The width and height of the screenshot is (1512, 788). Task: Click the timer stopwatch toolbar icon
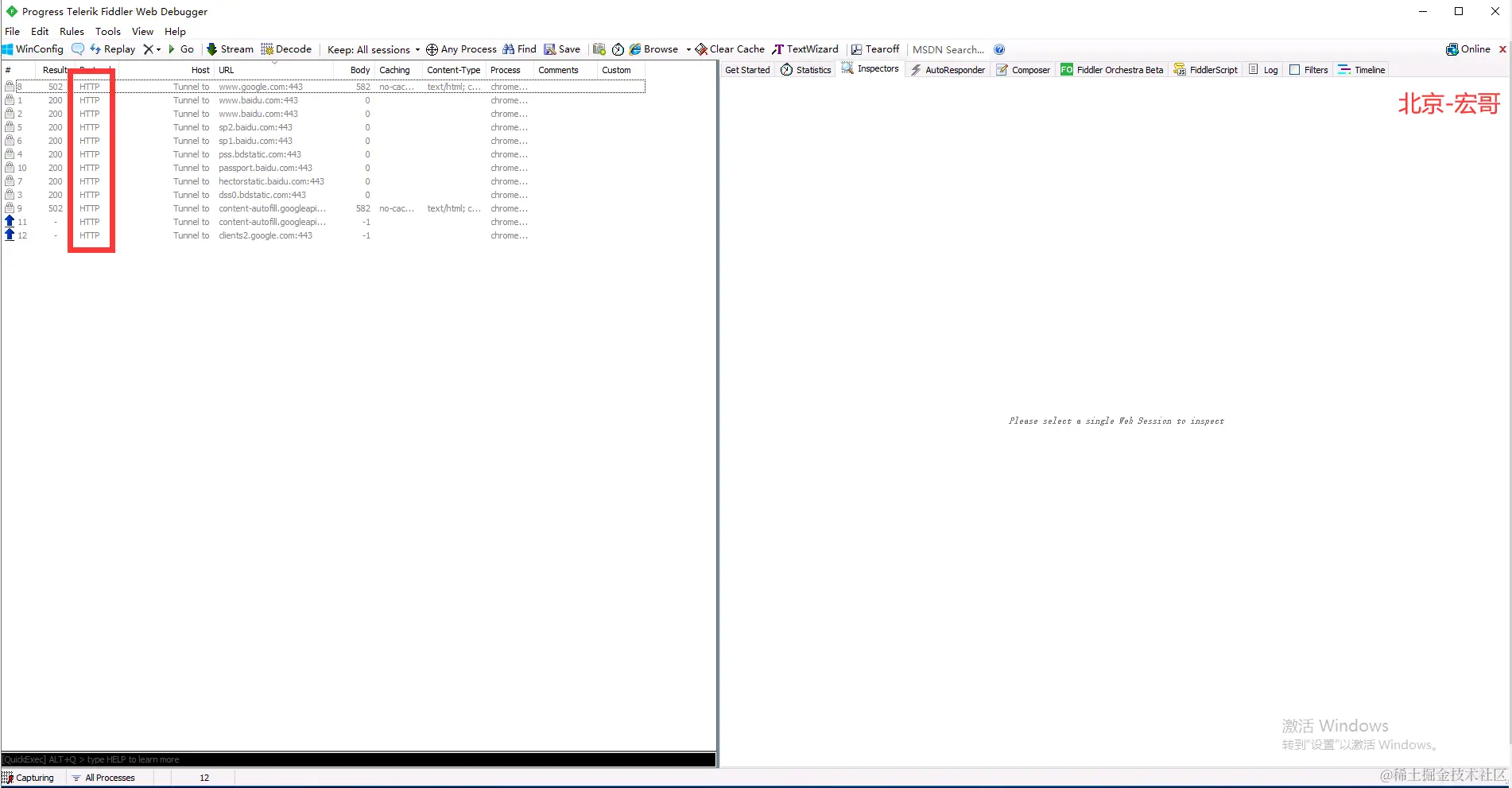point(618,49)
